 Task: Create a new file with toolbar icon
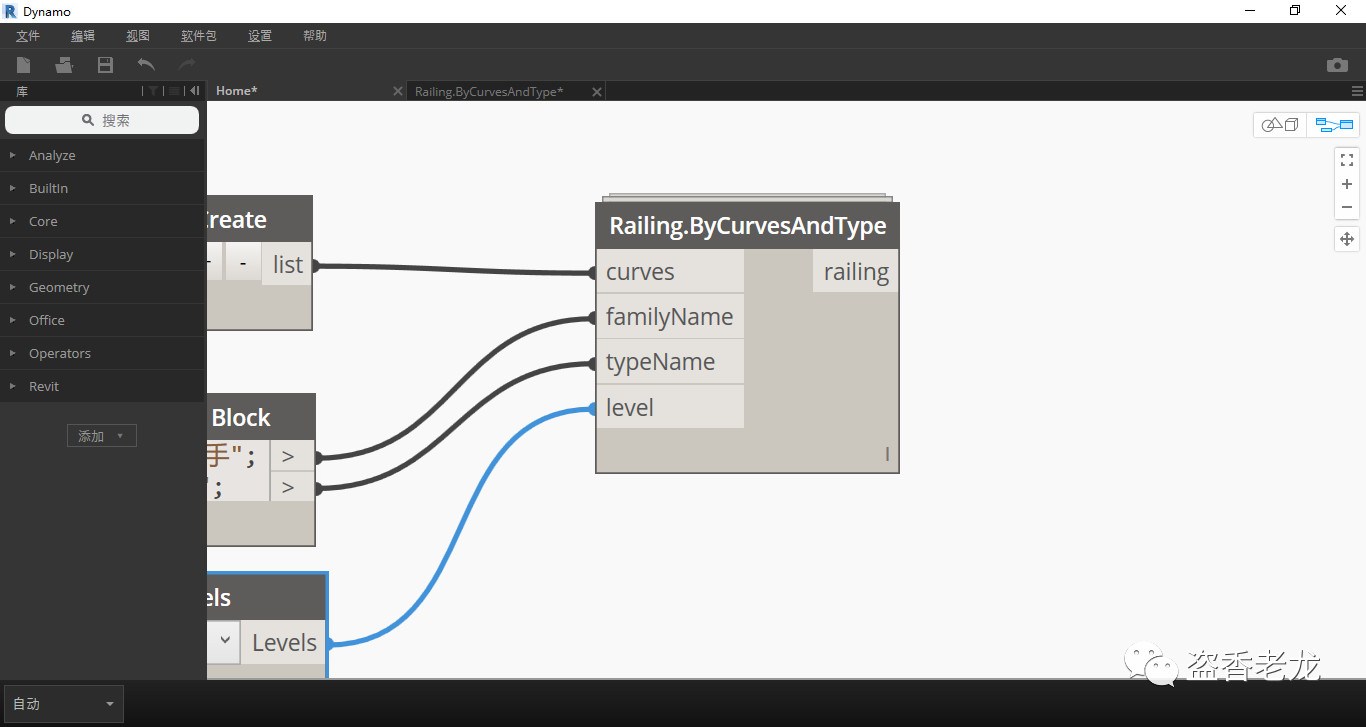point(23,65)
